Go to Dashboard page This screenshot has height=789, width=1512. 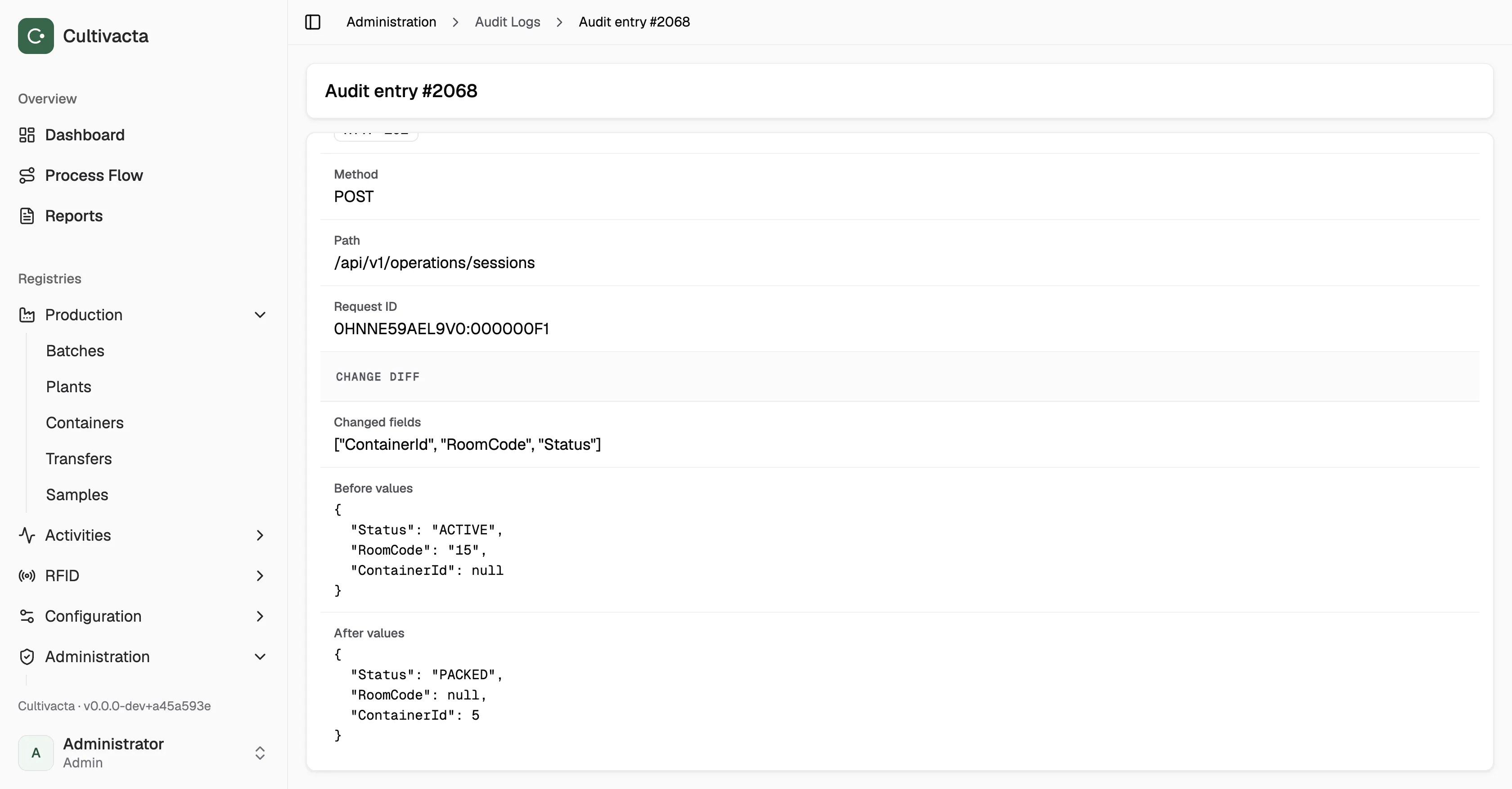pyautogui.click(x=85, y=135)
